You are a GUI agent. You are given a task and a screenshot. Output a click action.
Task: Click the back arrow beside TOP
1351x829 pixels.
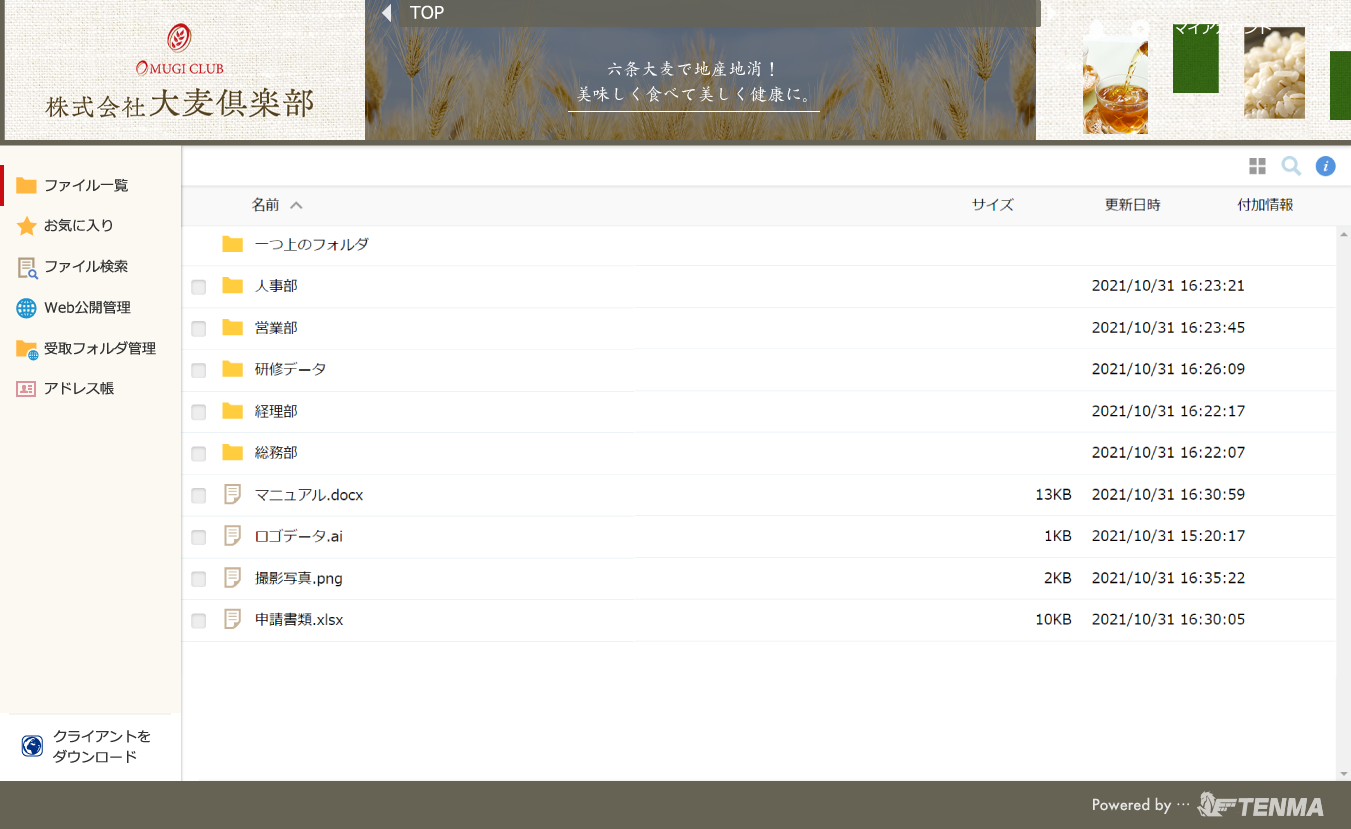coord(386,13)
